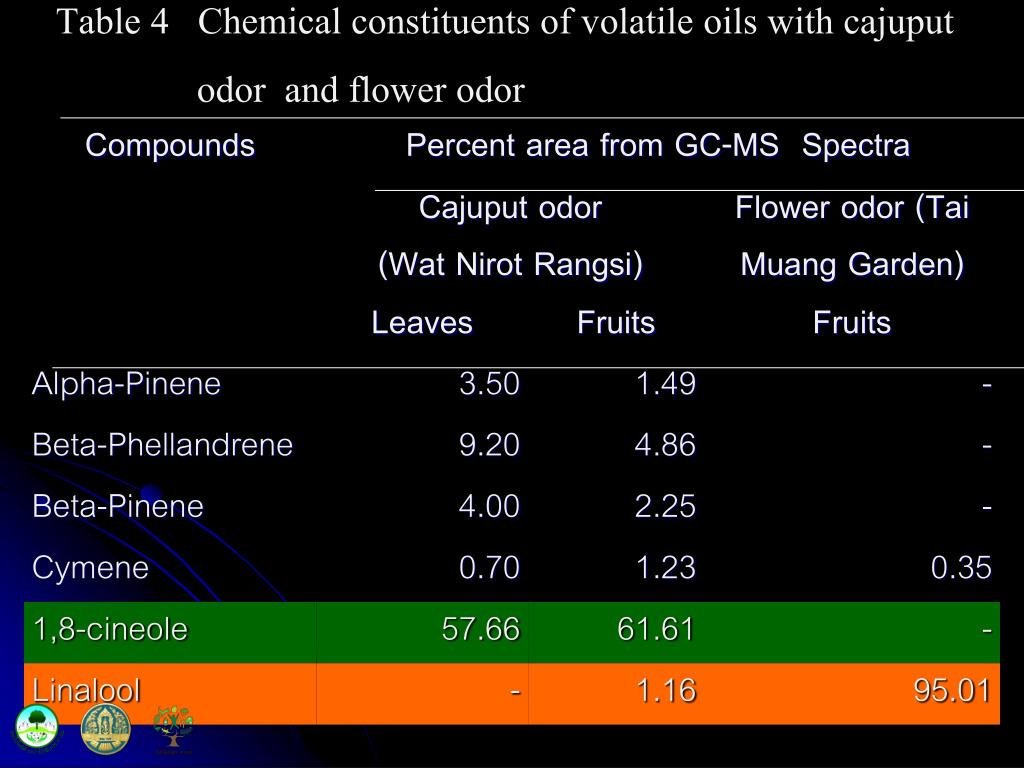Select the green 1,8-cineole row label
Image resolution: width=1024 pixels, height=768 pixels.
[x=110, y=630]
